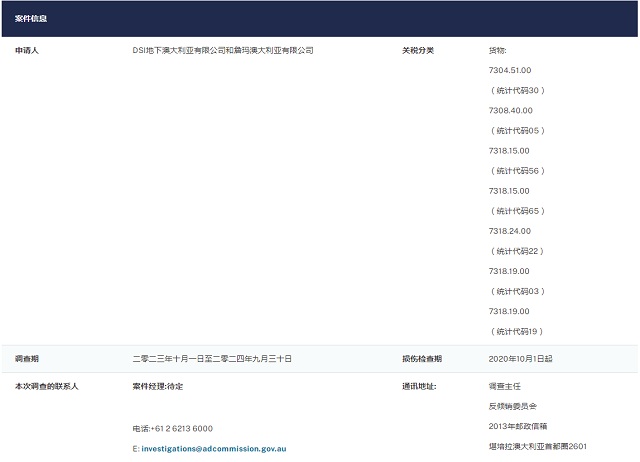Select the 损伤检查期 label
The width and height of the screenshot is (640, 462).
[422, 359]
